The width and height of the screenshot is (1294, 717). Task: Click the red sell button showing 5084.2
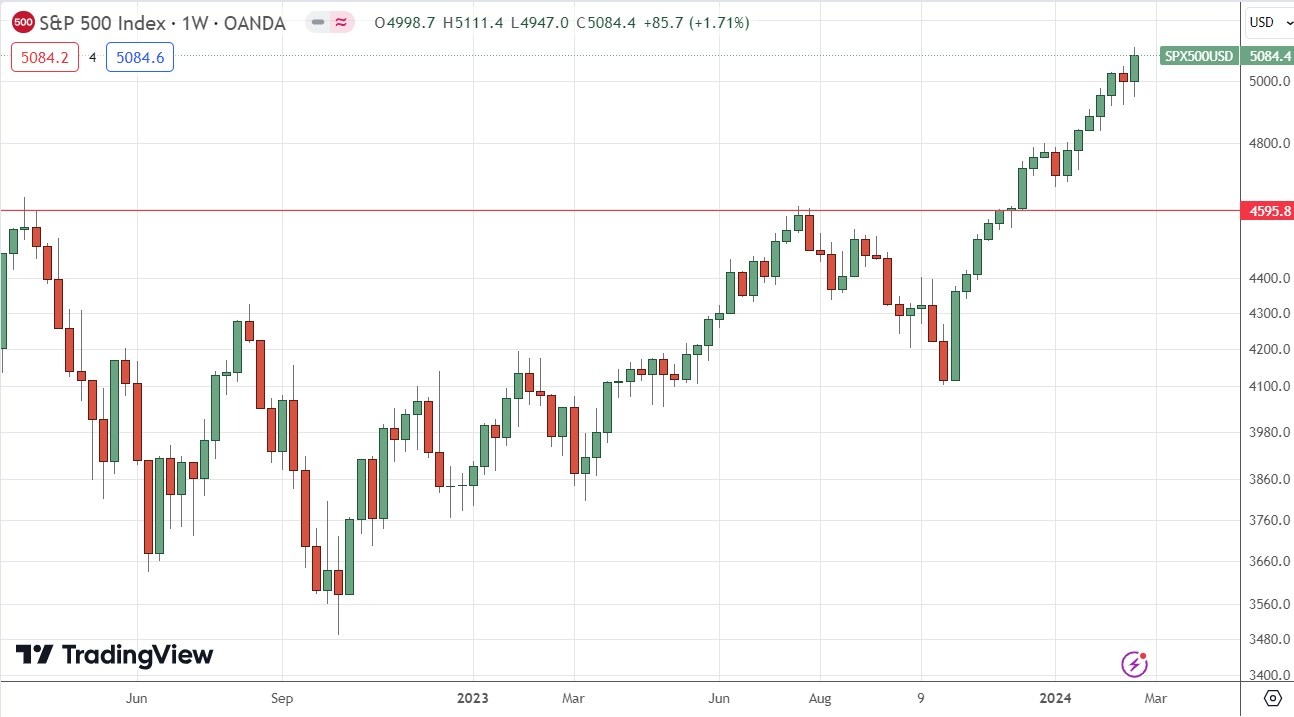[x=44, y=57]
